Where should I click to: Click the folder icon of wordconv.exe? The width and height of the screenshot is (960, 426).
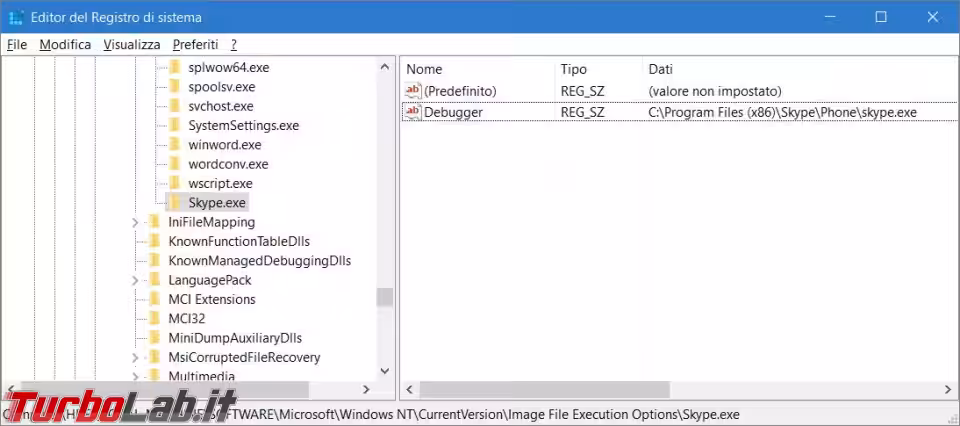174,164
